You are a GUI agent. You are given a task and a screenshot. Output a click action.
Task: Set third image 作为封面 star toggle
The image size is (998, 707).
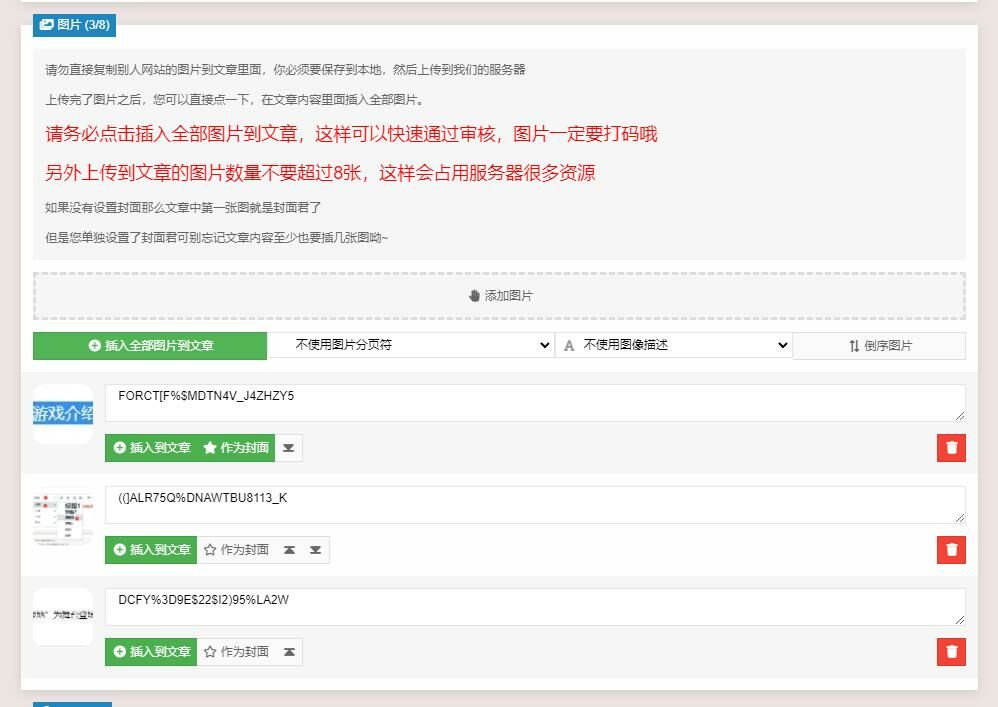pos(236,652)
